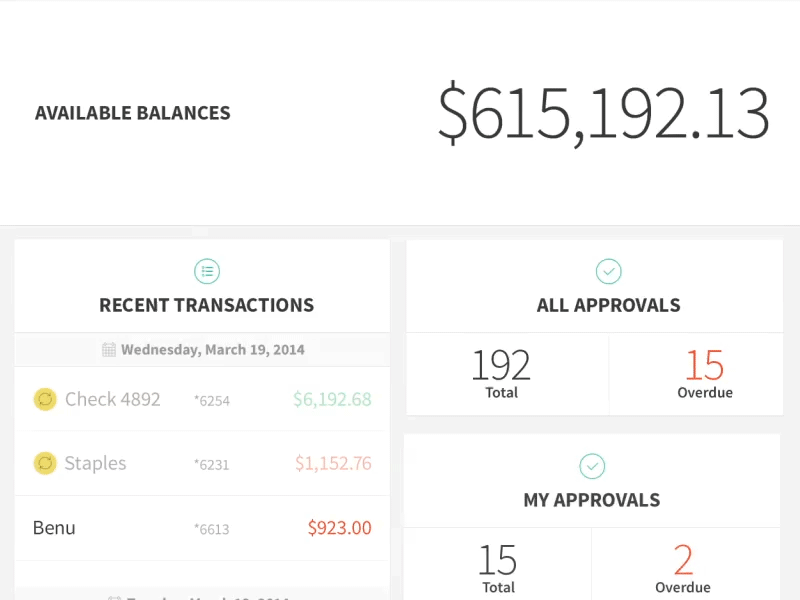
Task: View the 15 Overdue under All Approvals
Action: coord(705,373)
